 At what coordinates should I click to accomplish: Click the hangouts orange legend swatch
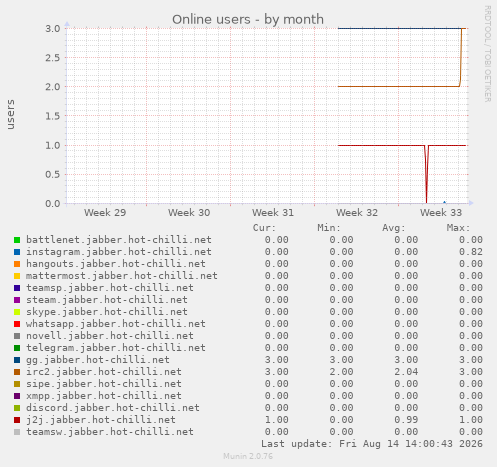point(17,264)
